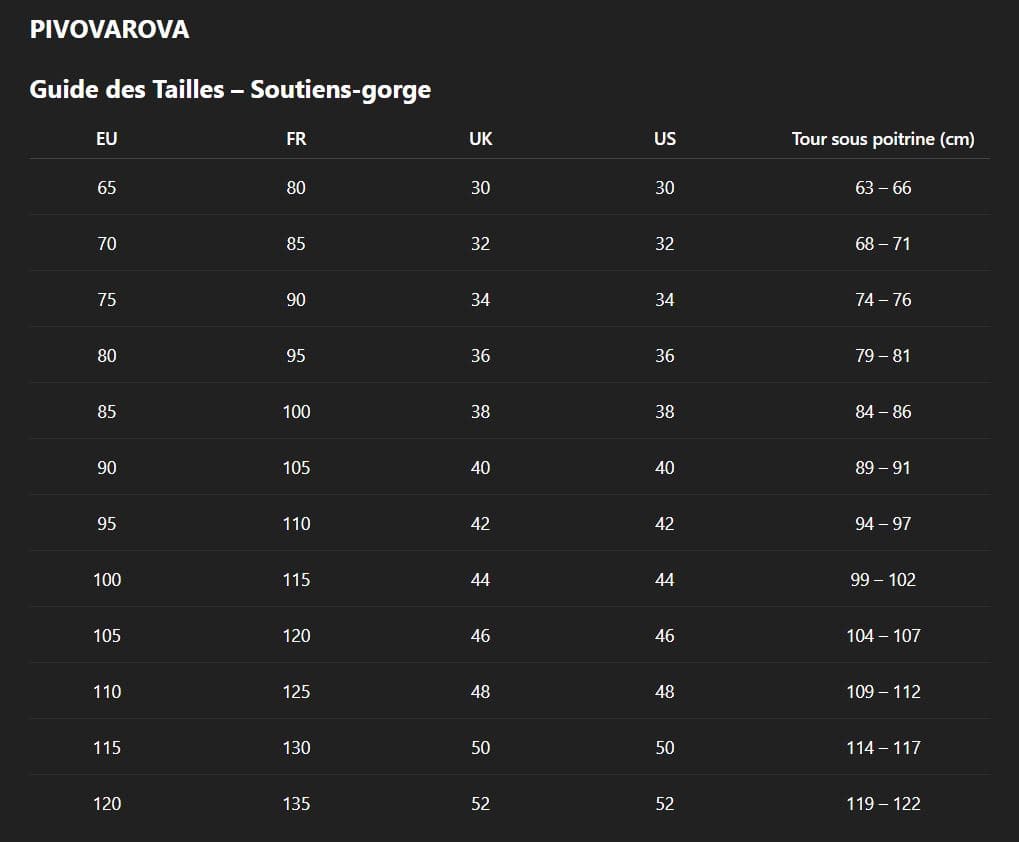Click the Guide des Tailles heading
The height and width of the screenshot is (842, 1019).
point(230,89)
